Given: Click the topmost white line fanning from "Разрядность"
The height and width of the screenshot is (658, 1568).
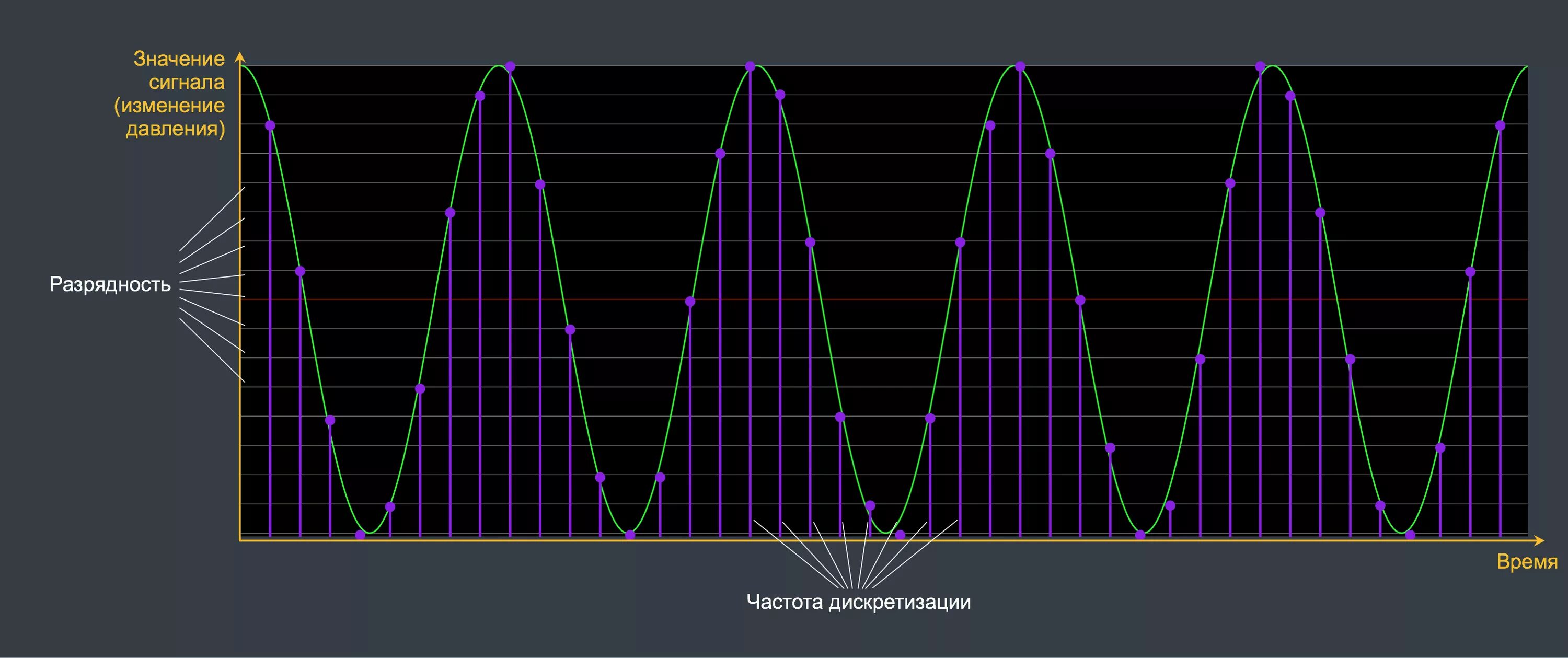Looking at the screenshot, I should (x=212, y=219).
